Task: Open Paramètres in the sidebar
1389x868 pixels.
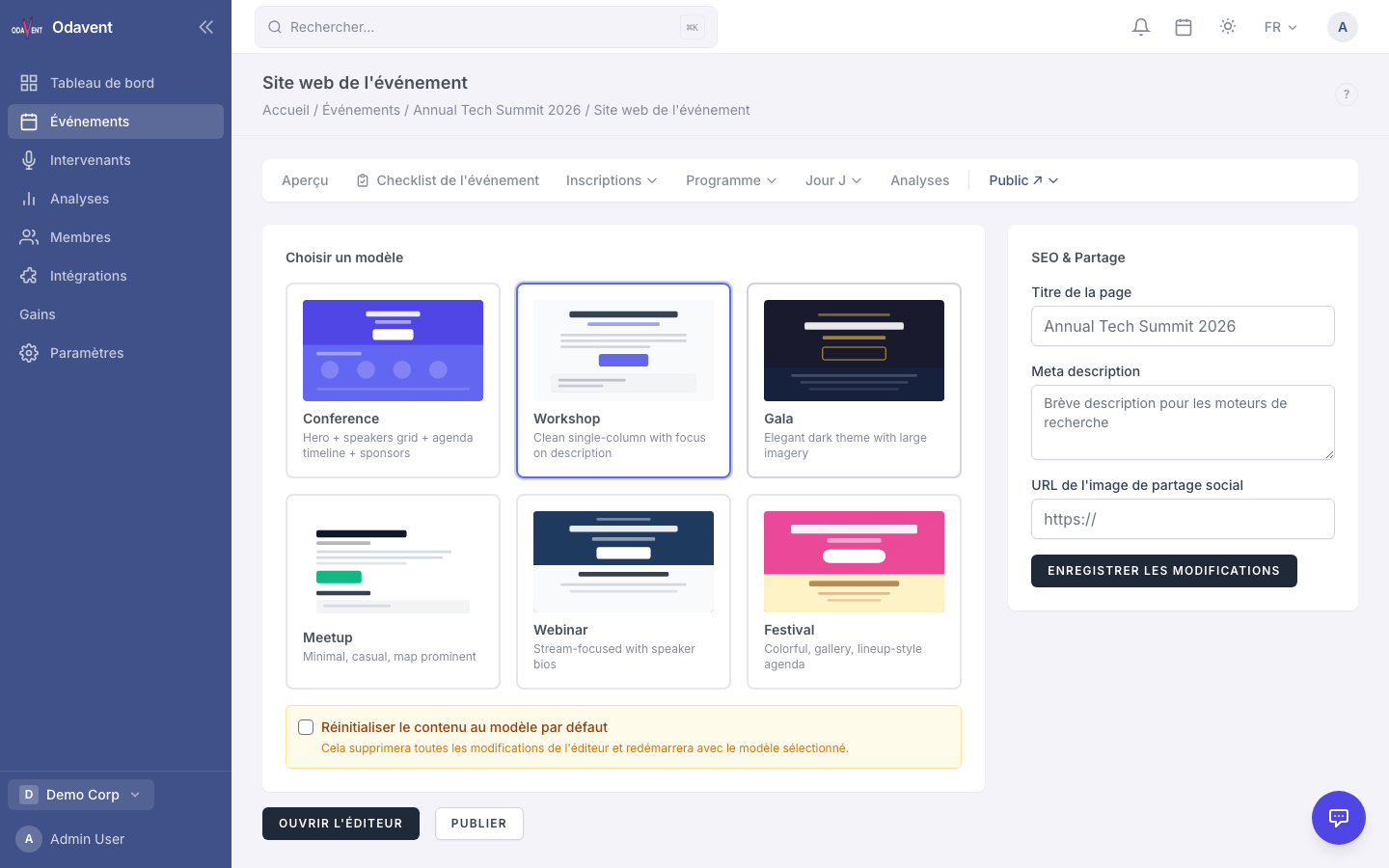Action: click(x=116, y=353)
